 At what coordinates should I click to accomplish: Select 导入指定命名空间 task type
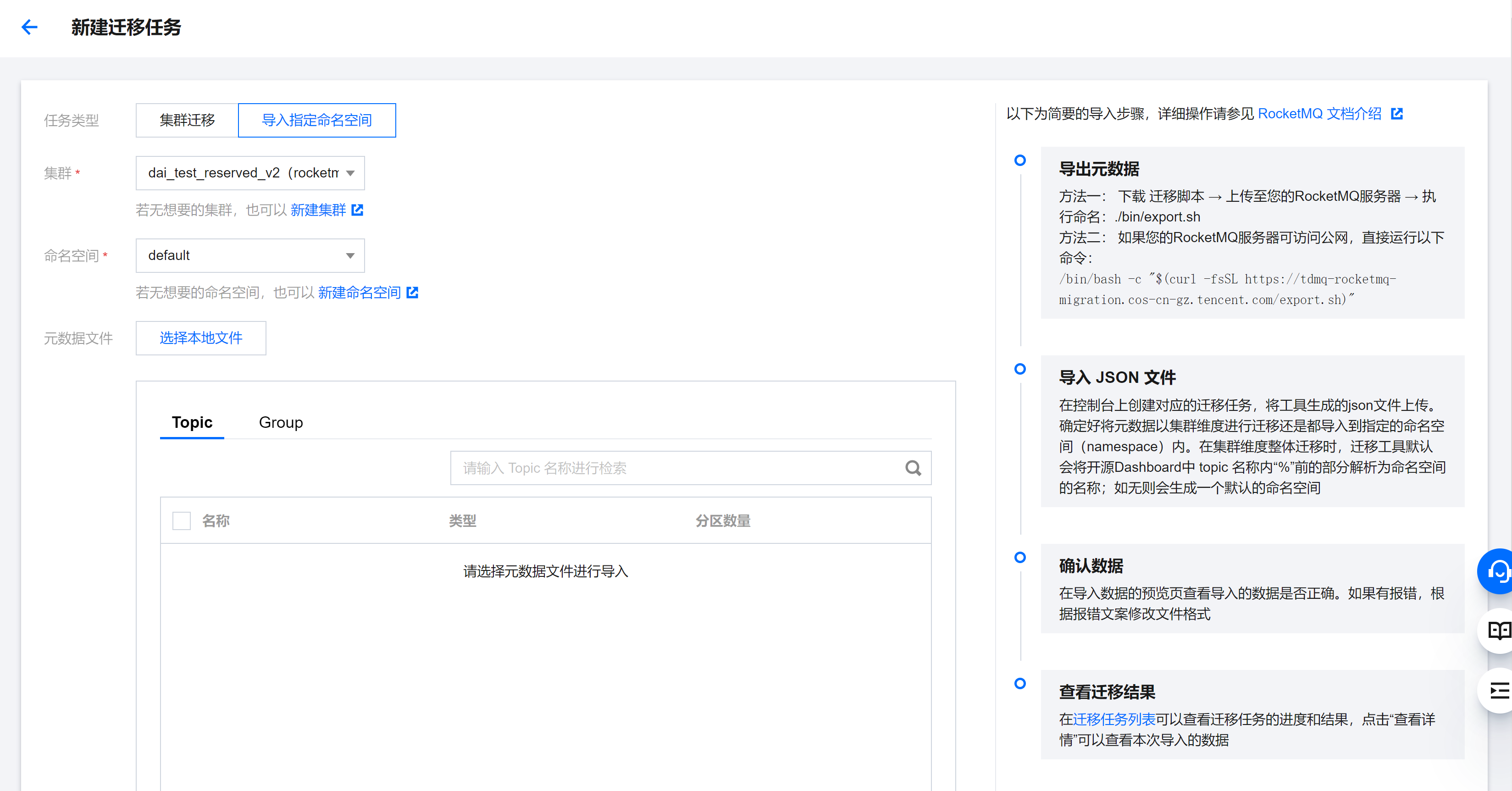(x=316, y=120)
